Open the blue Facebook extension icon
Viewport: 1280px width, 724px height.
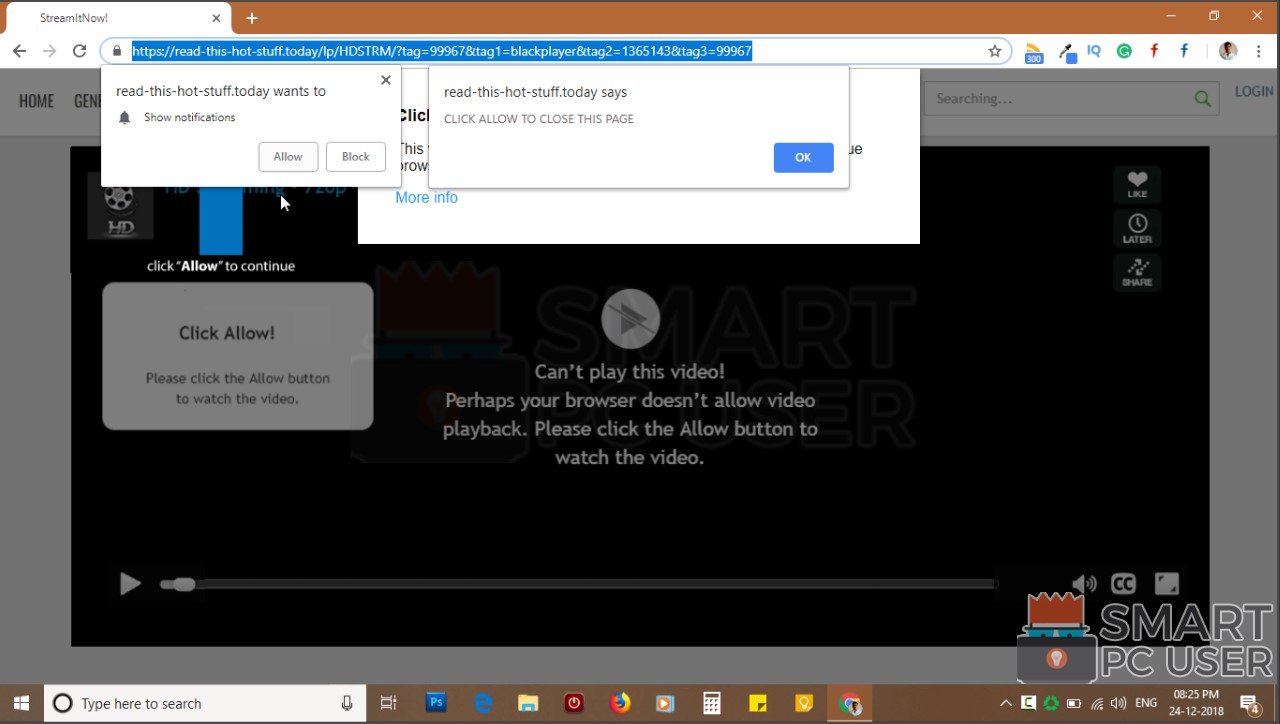(1183, 51)
